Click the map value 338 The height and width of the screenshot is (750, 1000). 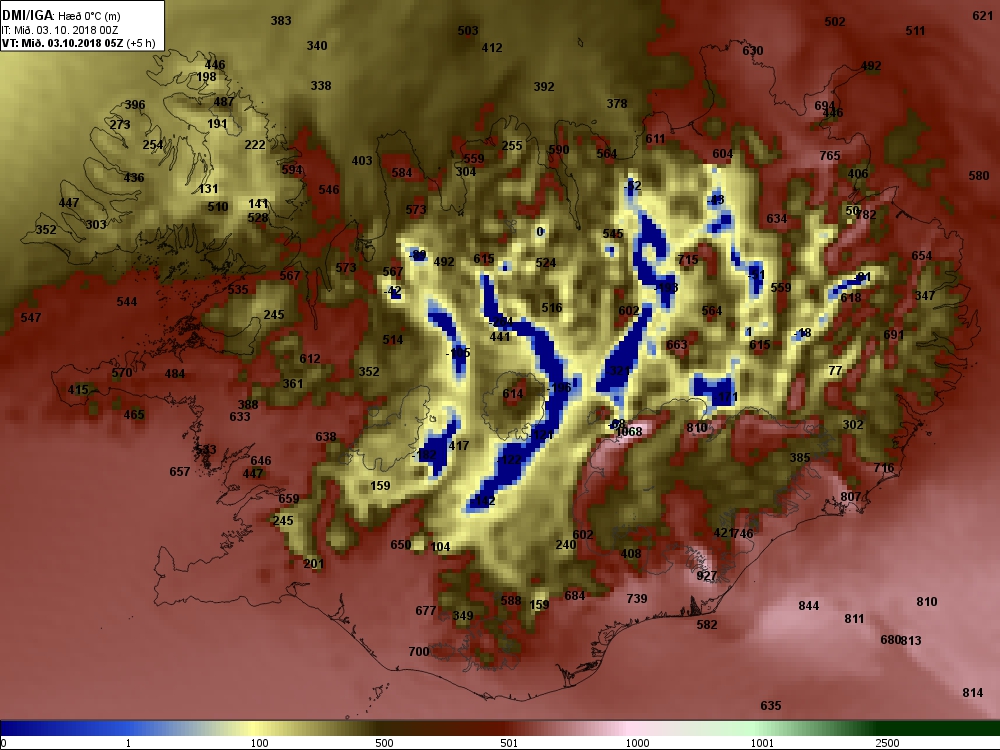tap(321, 85)
